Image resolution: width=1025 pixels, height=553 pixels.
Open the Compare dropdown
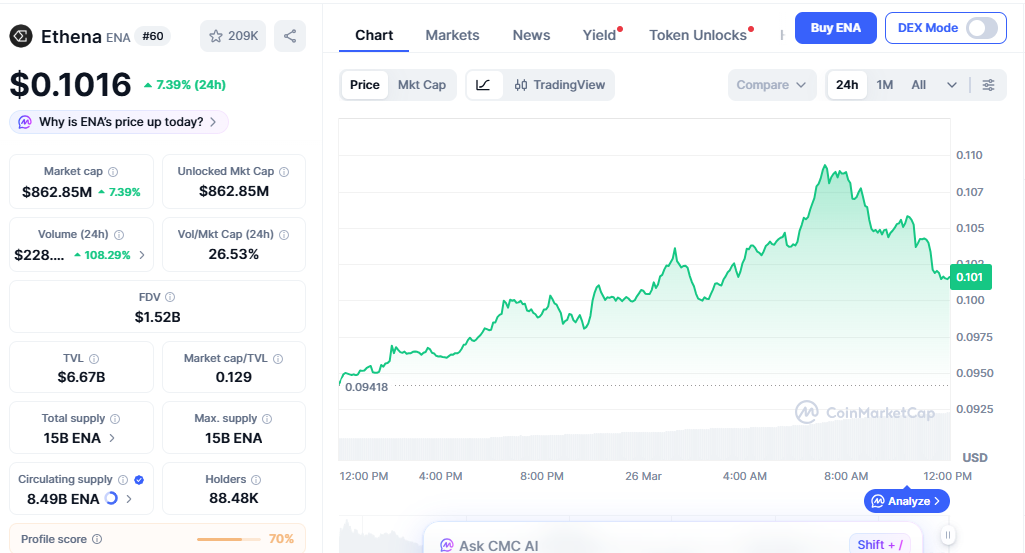pos(772,85)
